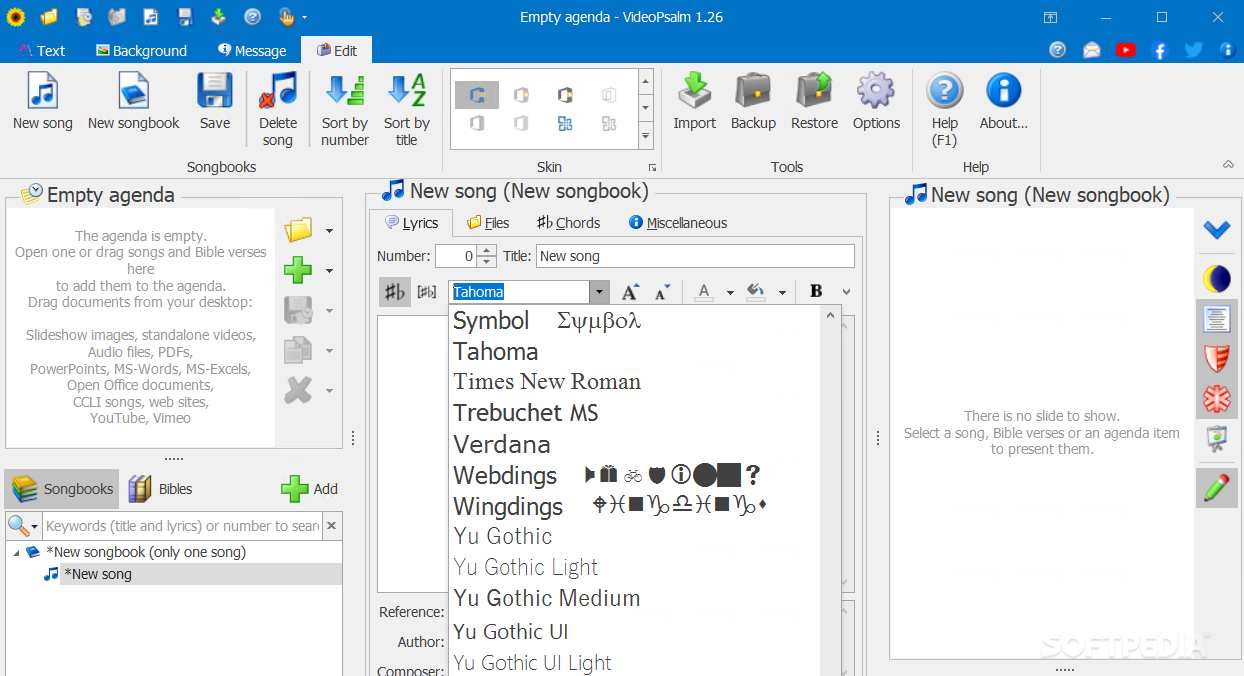This screenshot has height=676, width=1244.
Task: Click the hand touch-mode icon in the title bar
Action: [x=286, y=17]
